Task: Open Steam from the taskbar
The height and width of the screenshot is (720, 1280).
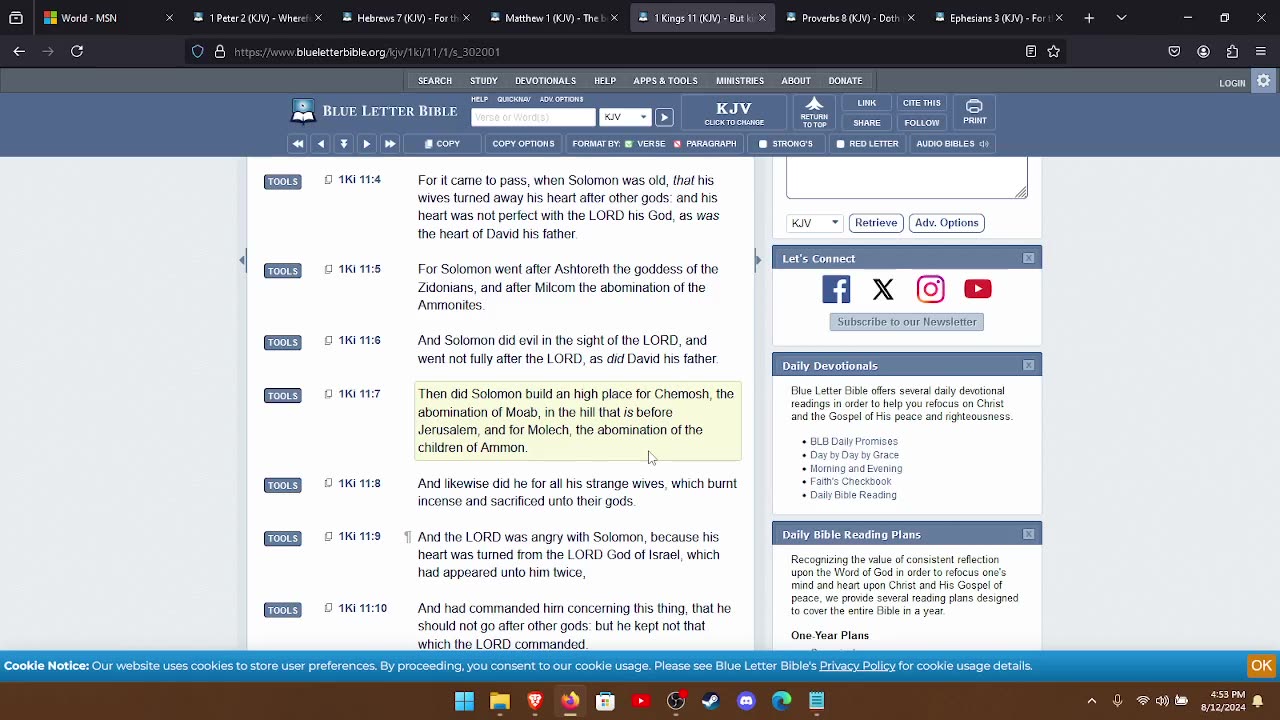Action: coord(710,701)
